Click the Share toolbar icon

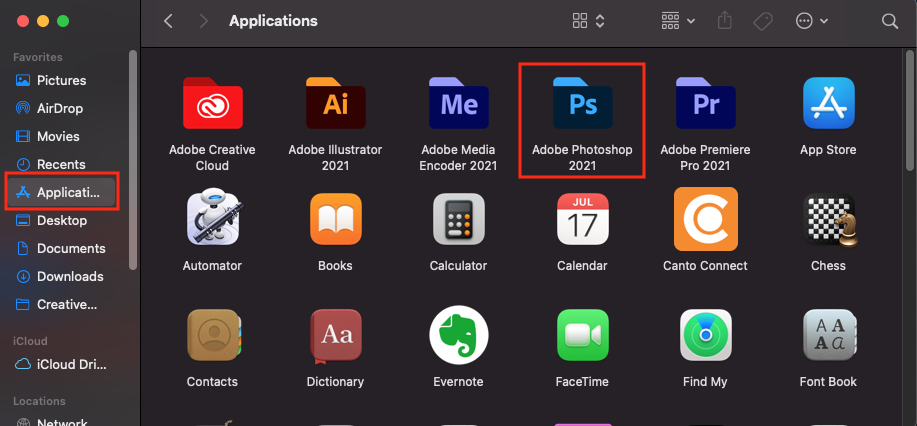(725, 21)
